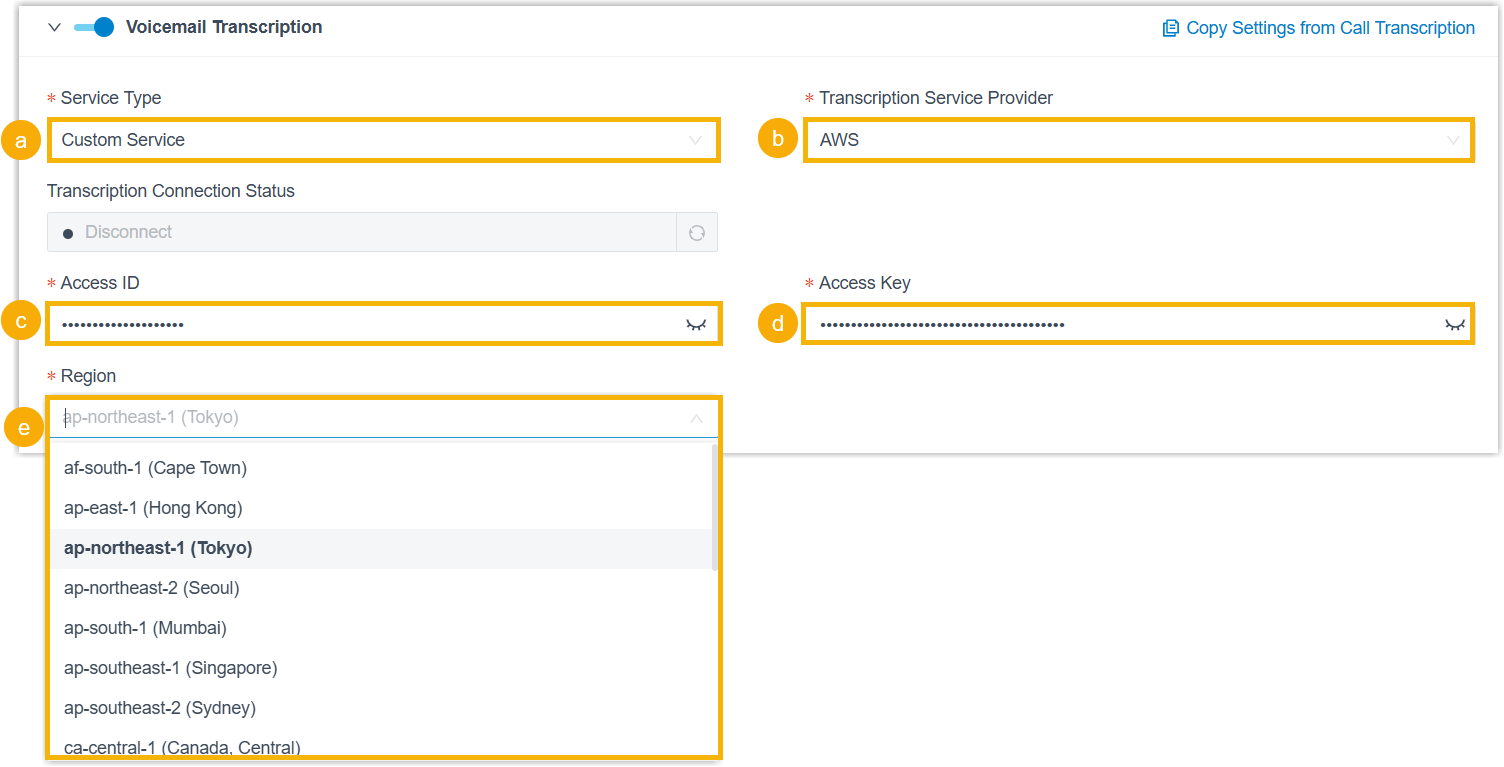Close the Region dropdown using its arrow
This screenshot has height=767, width=1504.
coord(696,418)
